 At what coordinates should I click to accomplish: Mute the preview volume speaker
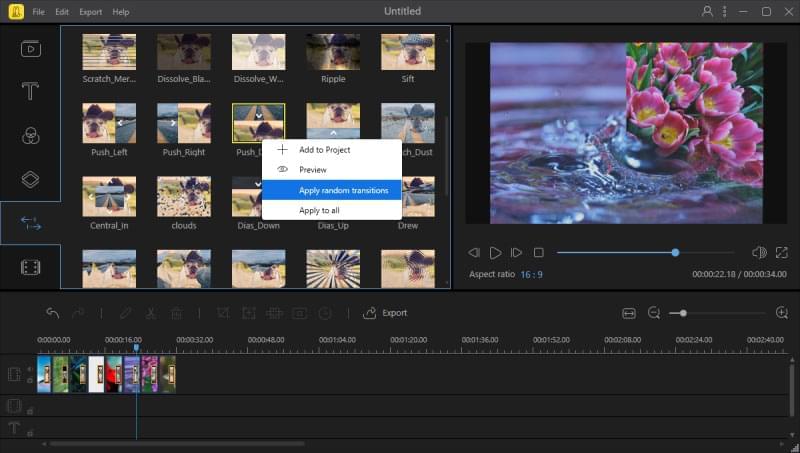(x=759, y=253)
